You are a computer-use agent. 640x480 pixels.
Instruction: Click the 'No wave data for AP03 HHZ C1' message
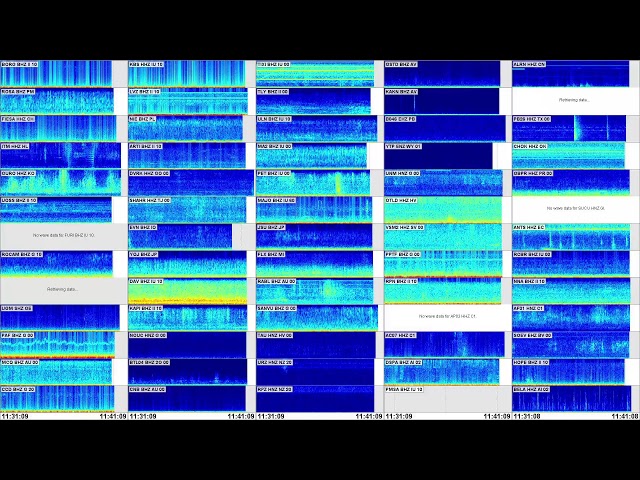447,316
